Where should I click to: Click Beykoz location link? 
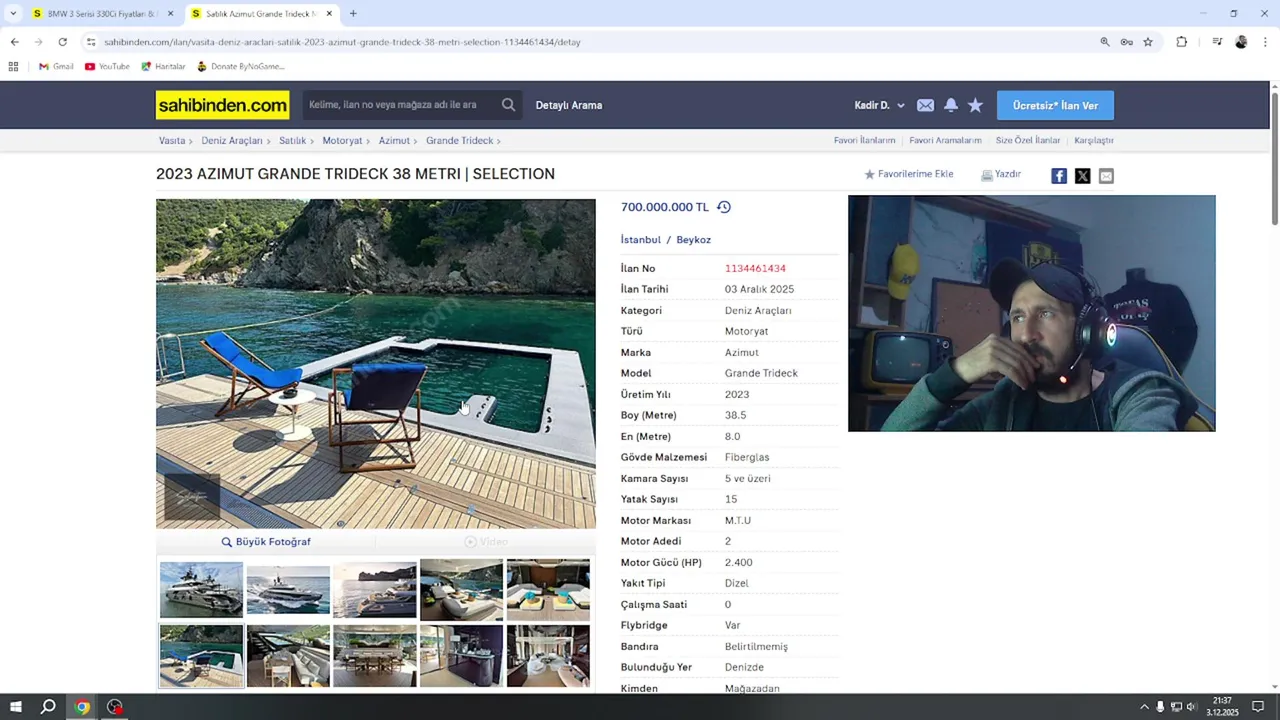click(x=693, y=240)
